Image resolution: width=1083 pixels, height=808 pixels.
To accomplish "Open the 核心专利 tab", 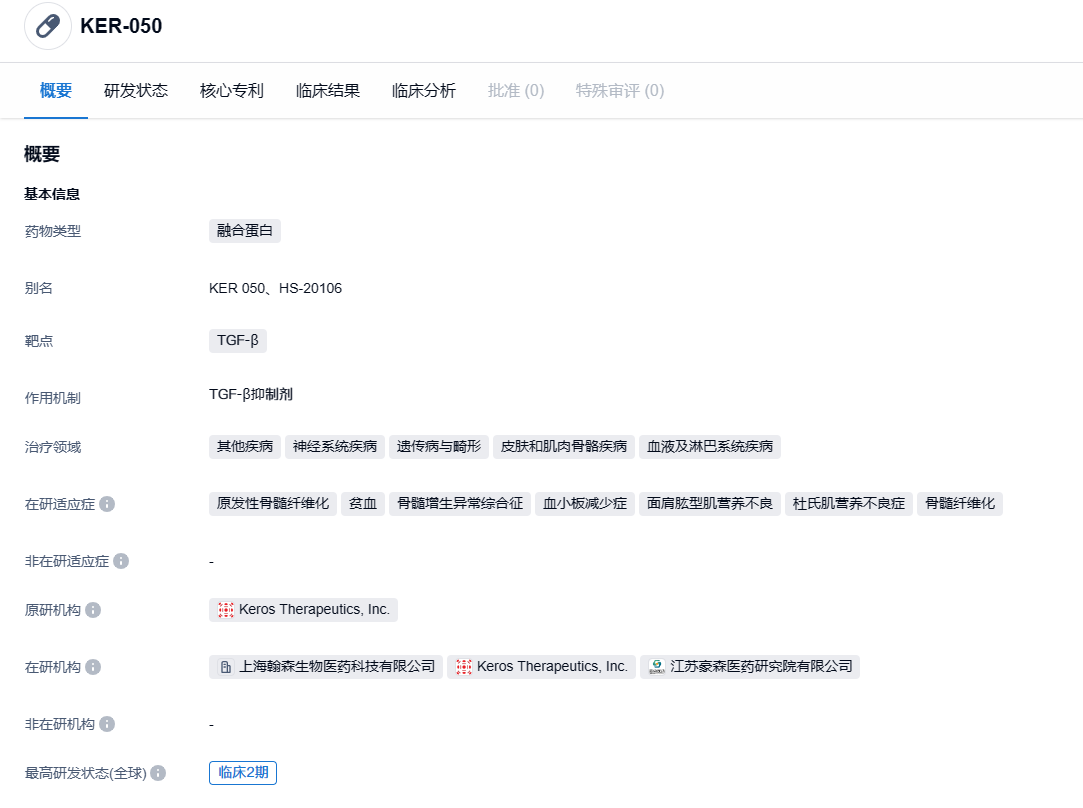I will pos(232,91).
